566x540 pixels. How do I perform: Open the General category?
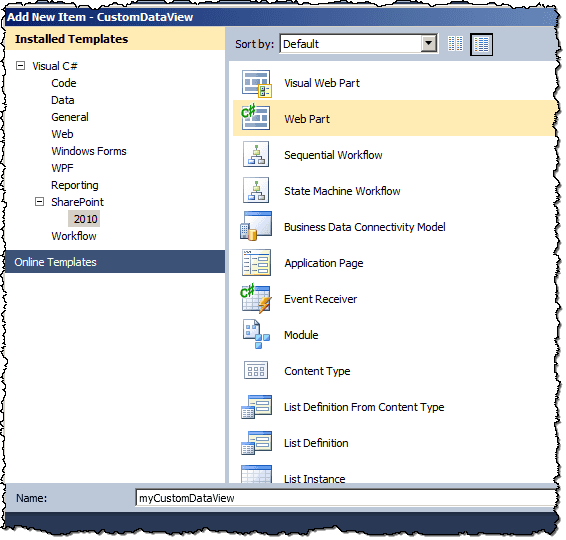[x=70, y=117]
